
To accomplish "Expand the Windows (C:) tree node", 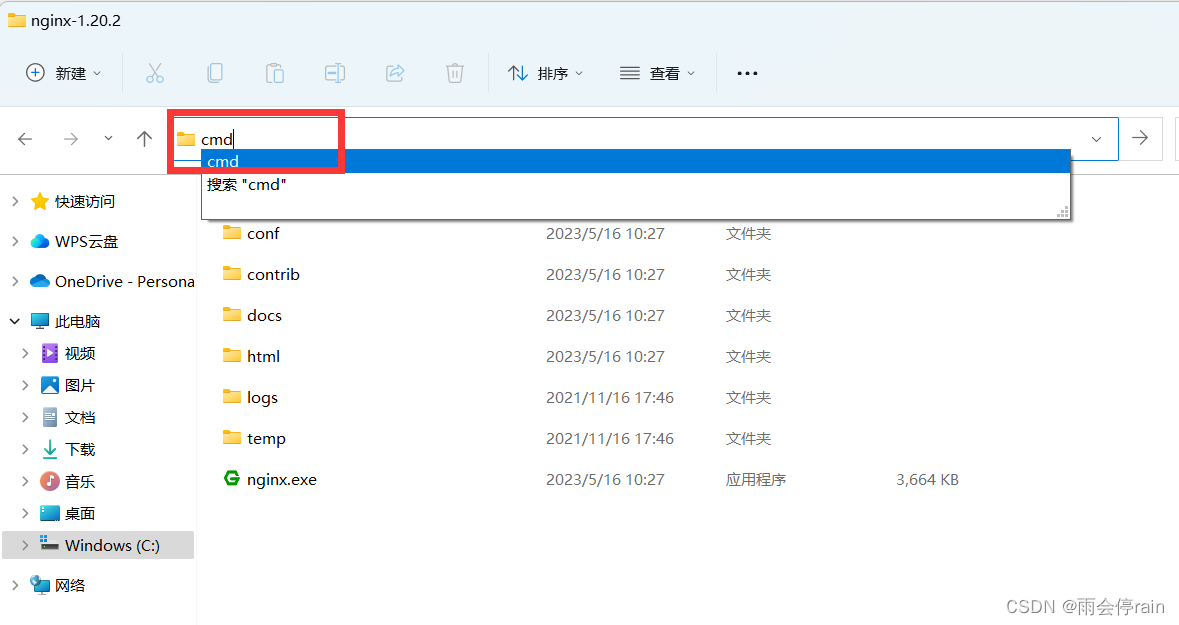I will point(25,545).
